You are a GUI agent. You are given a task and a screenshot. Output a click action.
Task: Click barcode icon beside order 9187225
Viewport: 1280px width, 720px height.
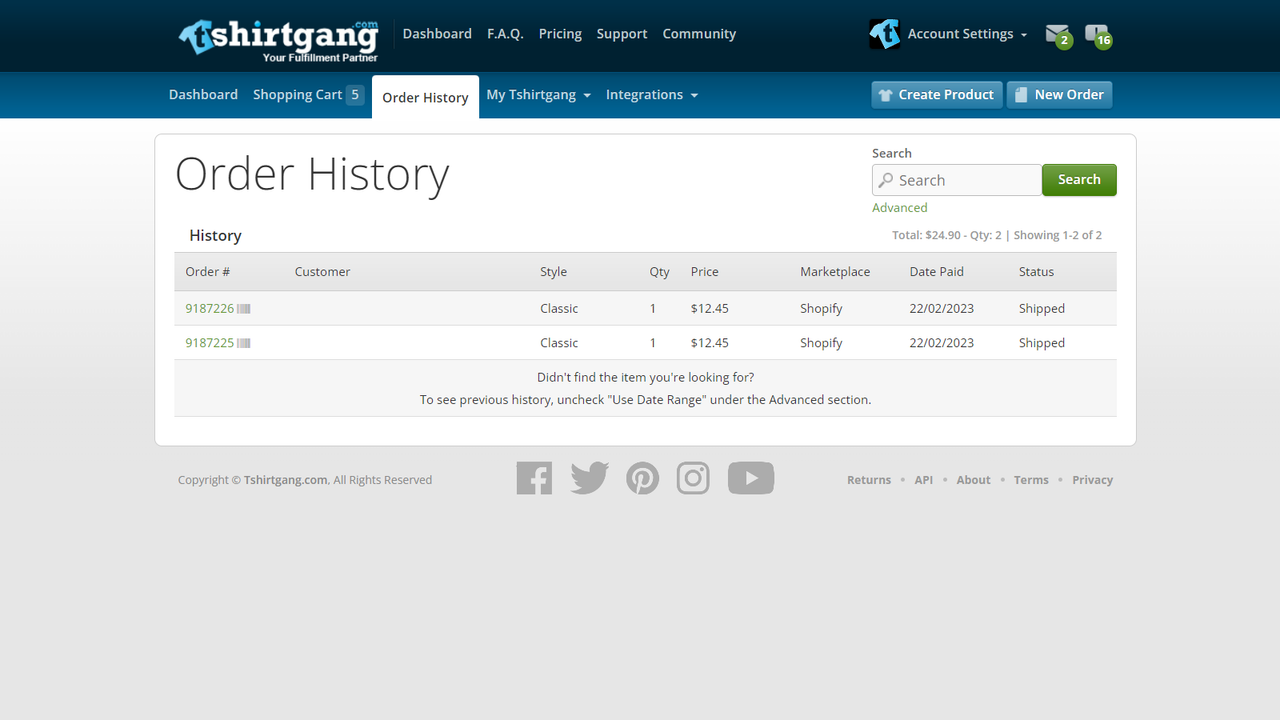244,343
